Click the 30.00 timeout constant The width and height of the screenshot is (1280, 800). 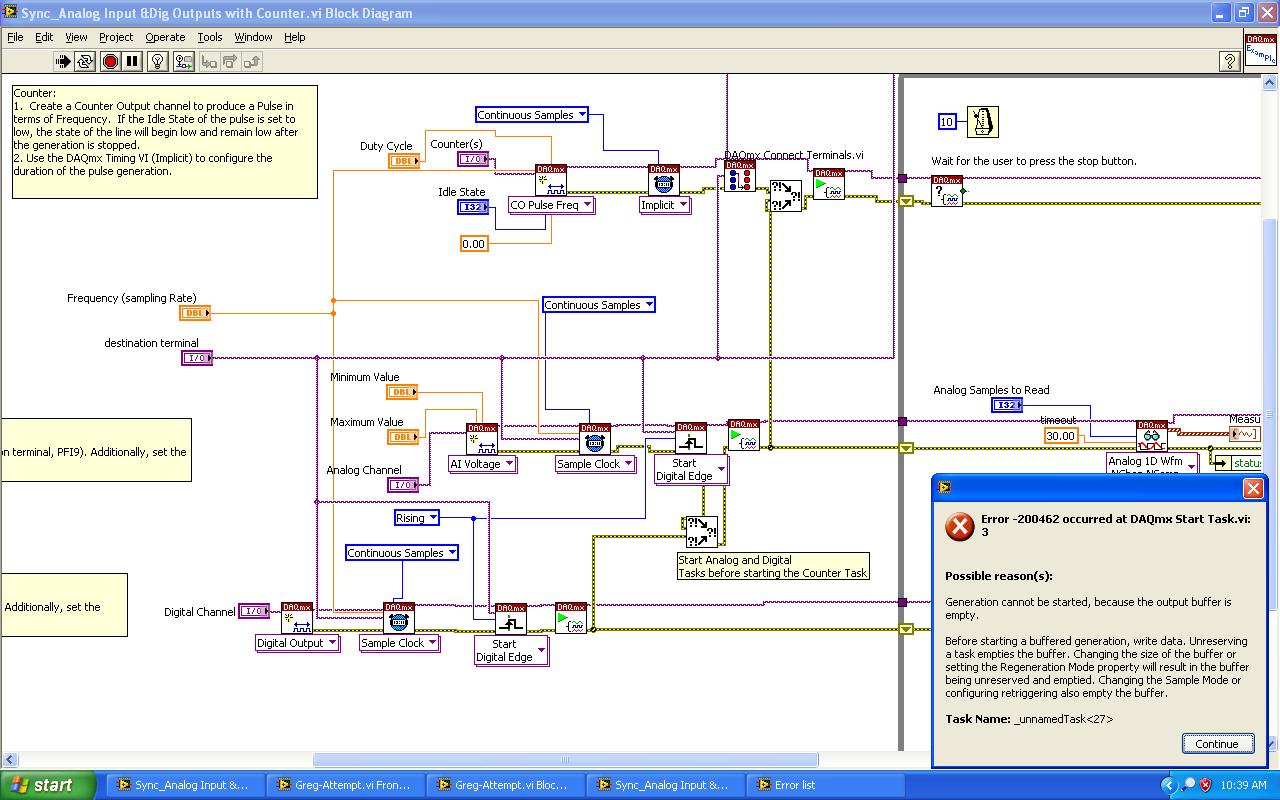(1060, 435)
